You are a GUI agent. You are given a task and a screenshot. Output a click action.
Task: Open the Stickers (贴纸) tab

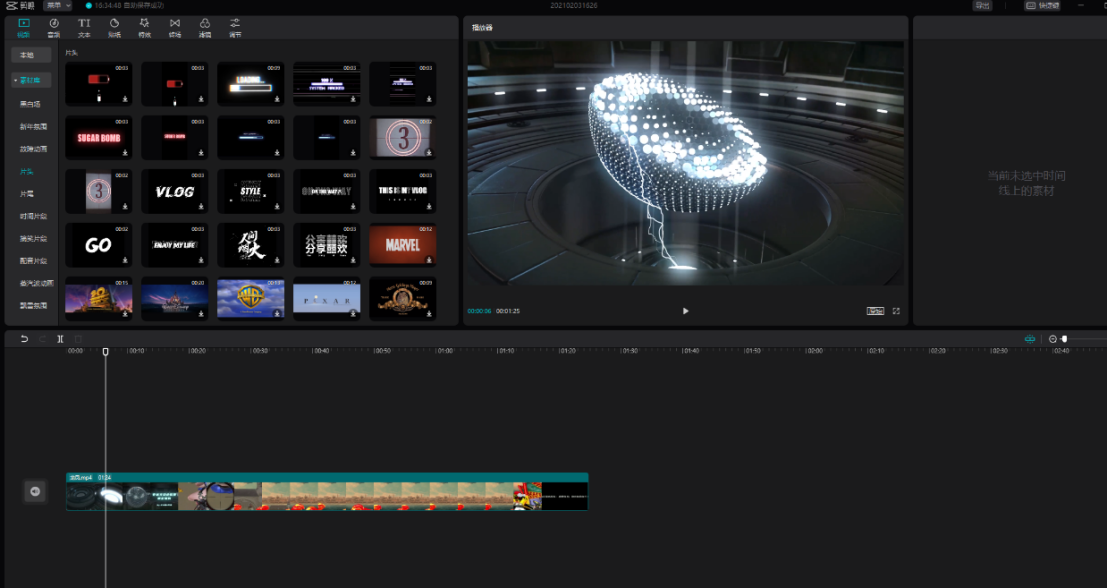click(x=114, y=26)
